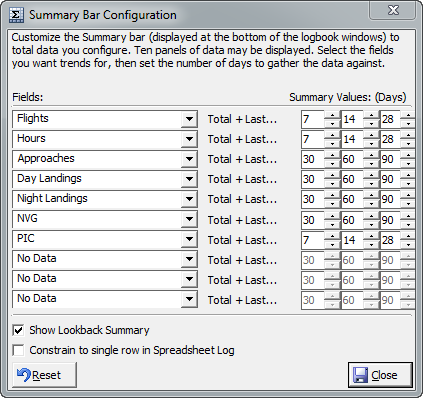423x398 pixels.
Task: Increase Flights 14 days value
Action: pyautogui.click(x=371, y=115)
